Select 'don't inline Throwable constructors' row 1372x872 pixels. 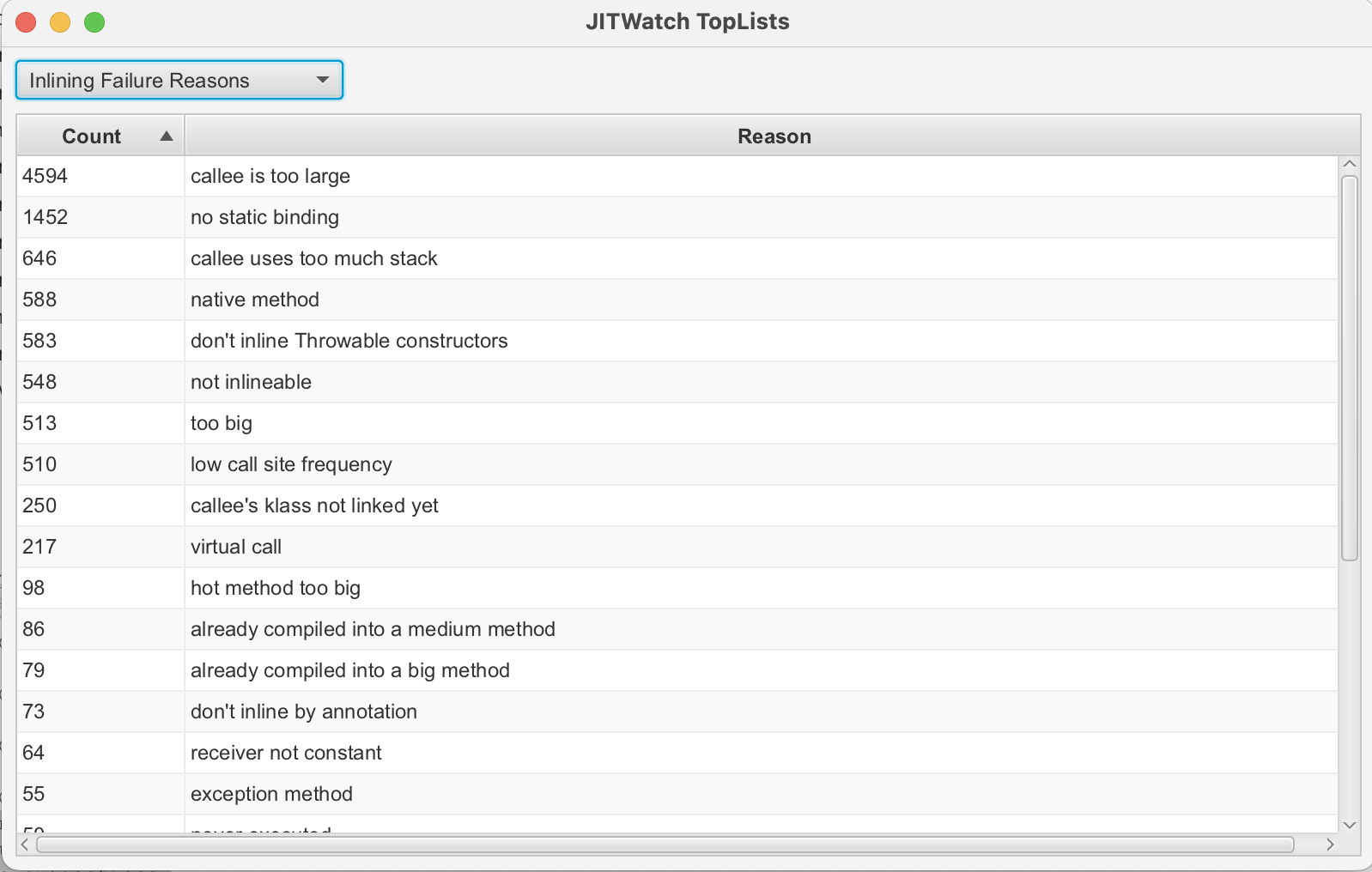(x=677, y=341)
